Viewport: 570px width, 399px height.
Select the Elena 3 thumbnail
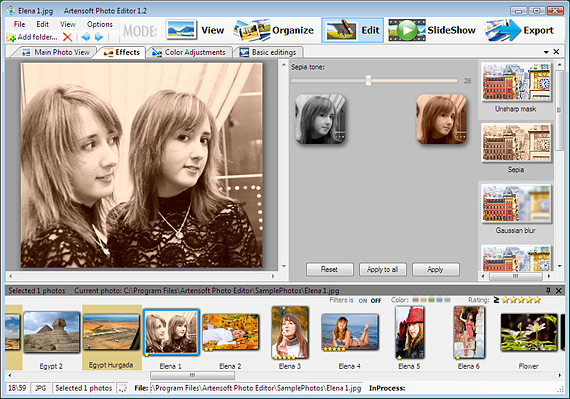pos(290,332)
